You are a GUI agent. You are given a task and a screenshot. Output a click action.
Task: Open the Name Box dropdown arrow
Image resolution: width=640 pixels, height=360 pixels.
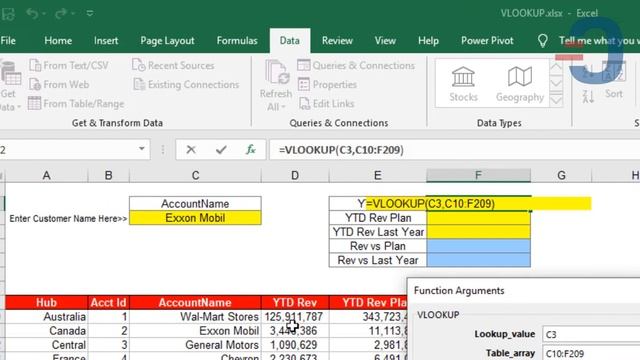coord(142,149)
